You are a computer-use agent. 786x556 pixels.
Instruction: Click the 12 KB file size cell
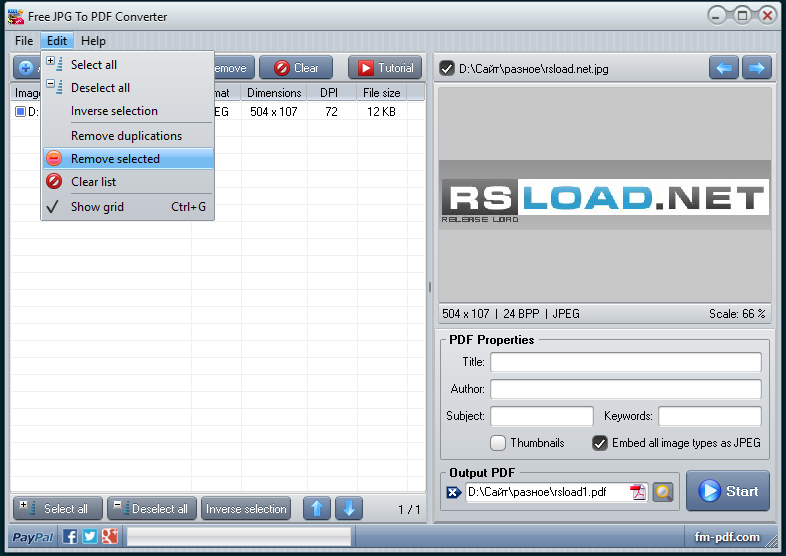click(x=381, y=111)
